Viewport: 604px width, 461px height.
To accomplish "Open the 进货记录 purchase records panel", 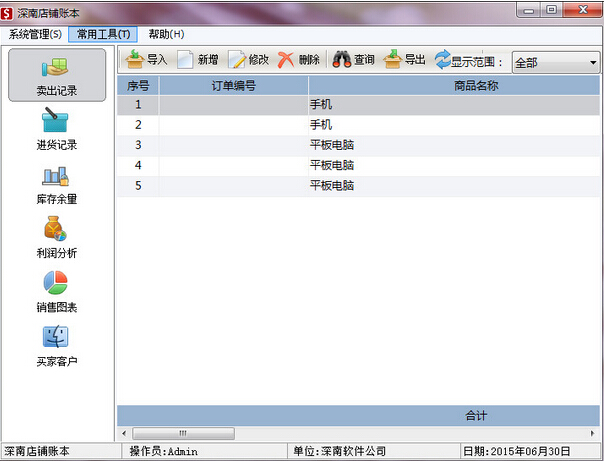I will 57,129.
